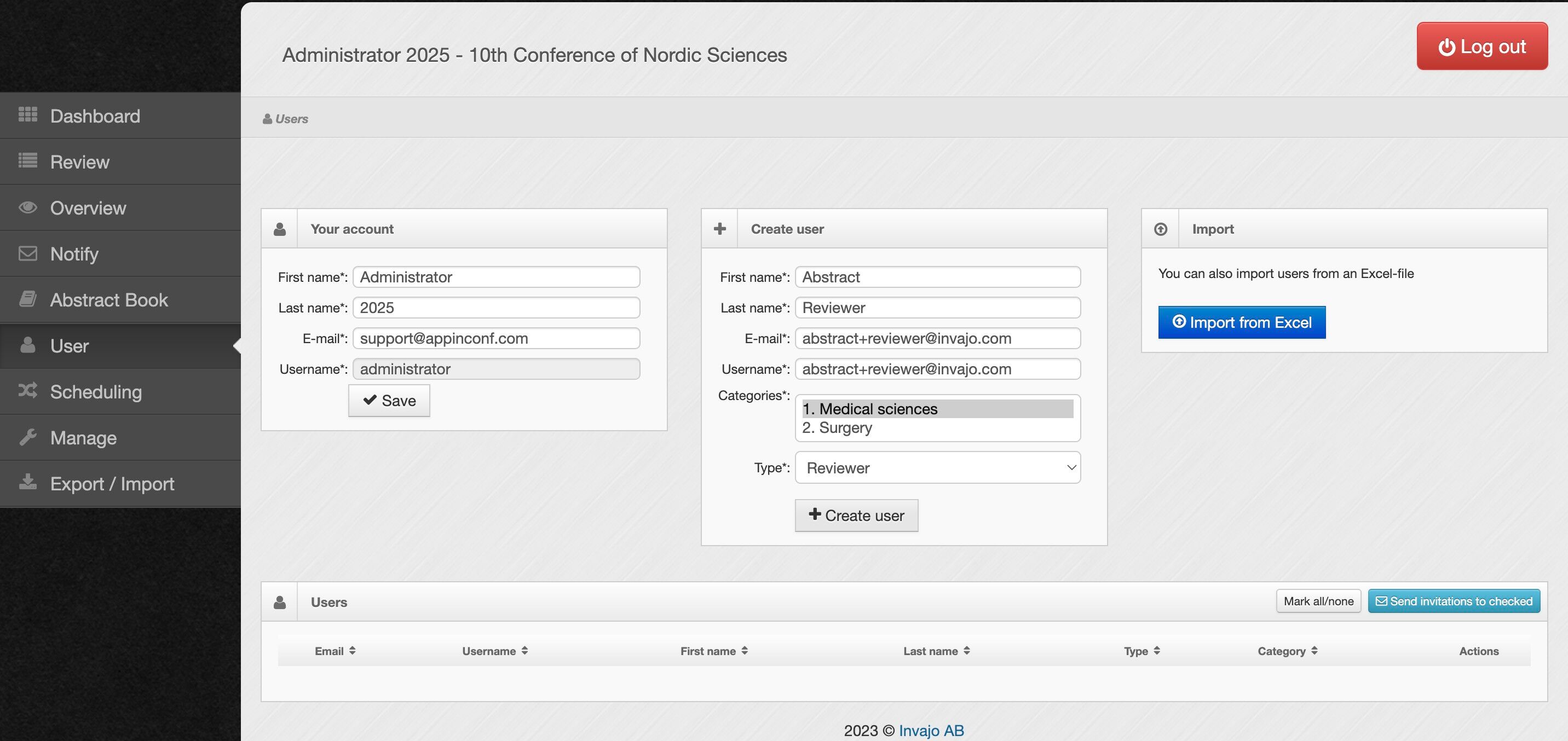Open the User menu item
This screenshot has width=1568, height=741.
(x=70, y=345)
